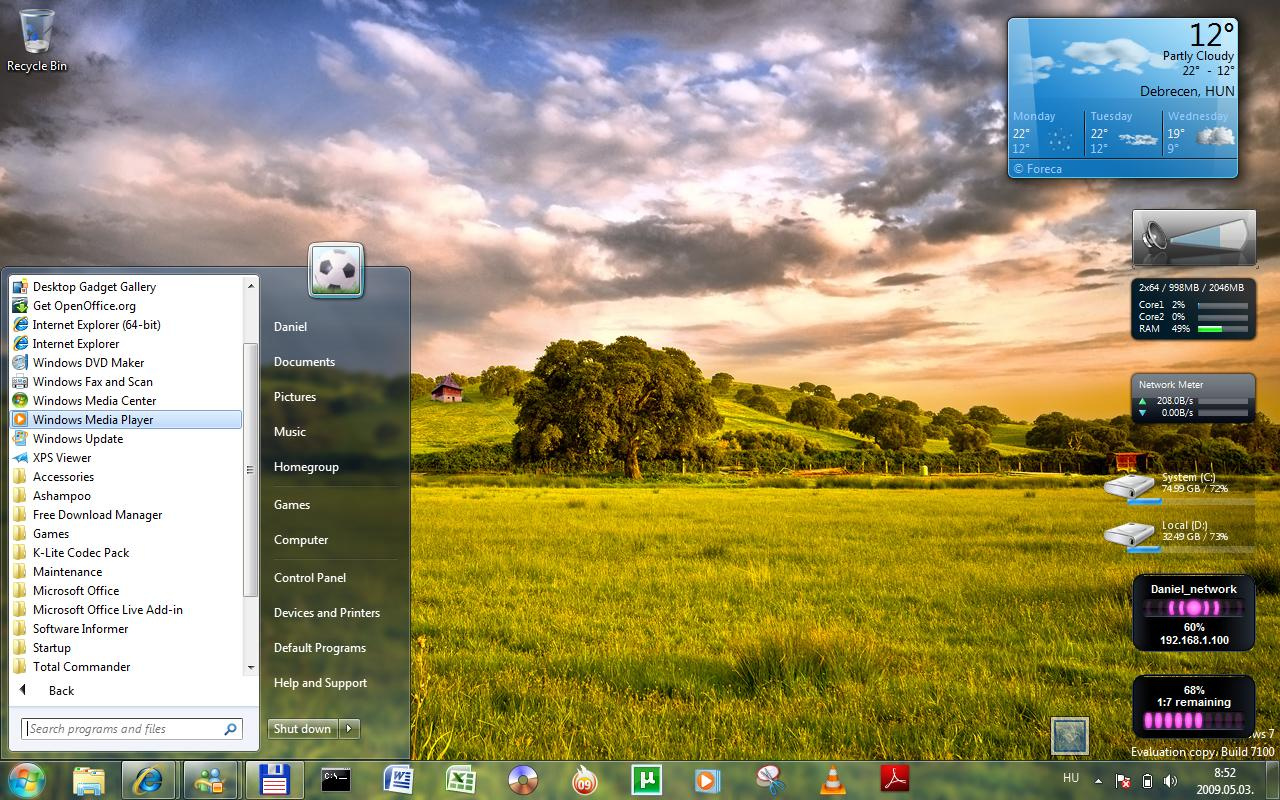The width and height of the screenshot is (1280, 800).
Task: Open Adobe Reader from the taskbar
Action: point(893,780)
